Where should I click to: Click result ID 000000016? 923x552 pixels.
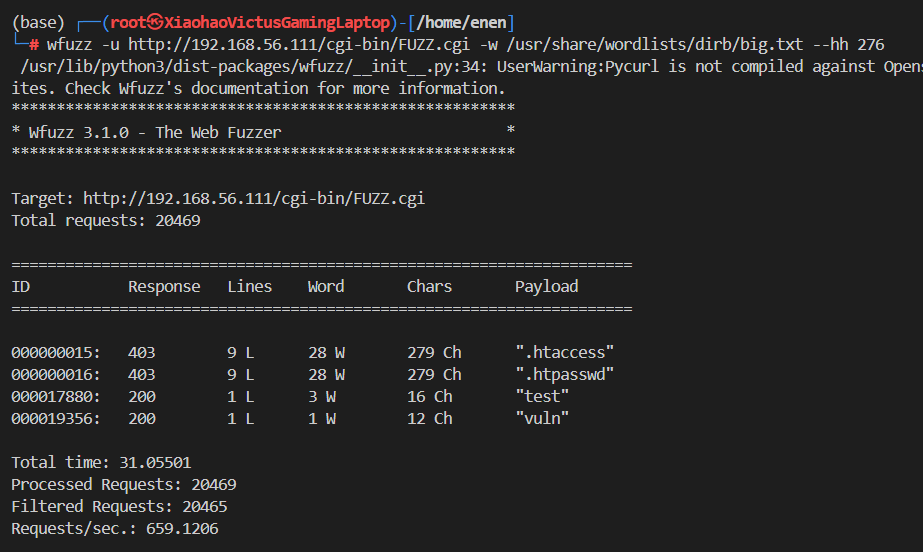[56, 375]
